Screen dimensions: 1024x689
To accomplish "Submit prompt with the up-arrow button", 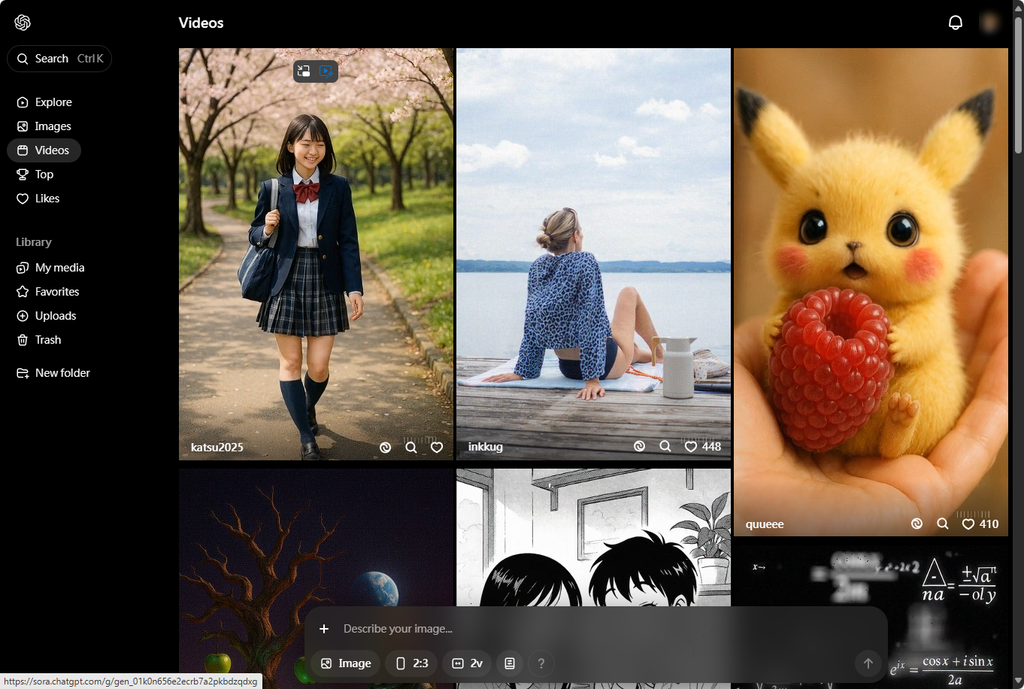I will (x=868, y=664).
